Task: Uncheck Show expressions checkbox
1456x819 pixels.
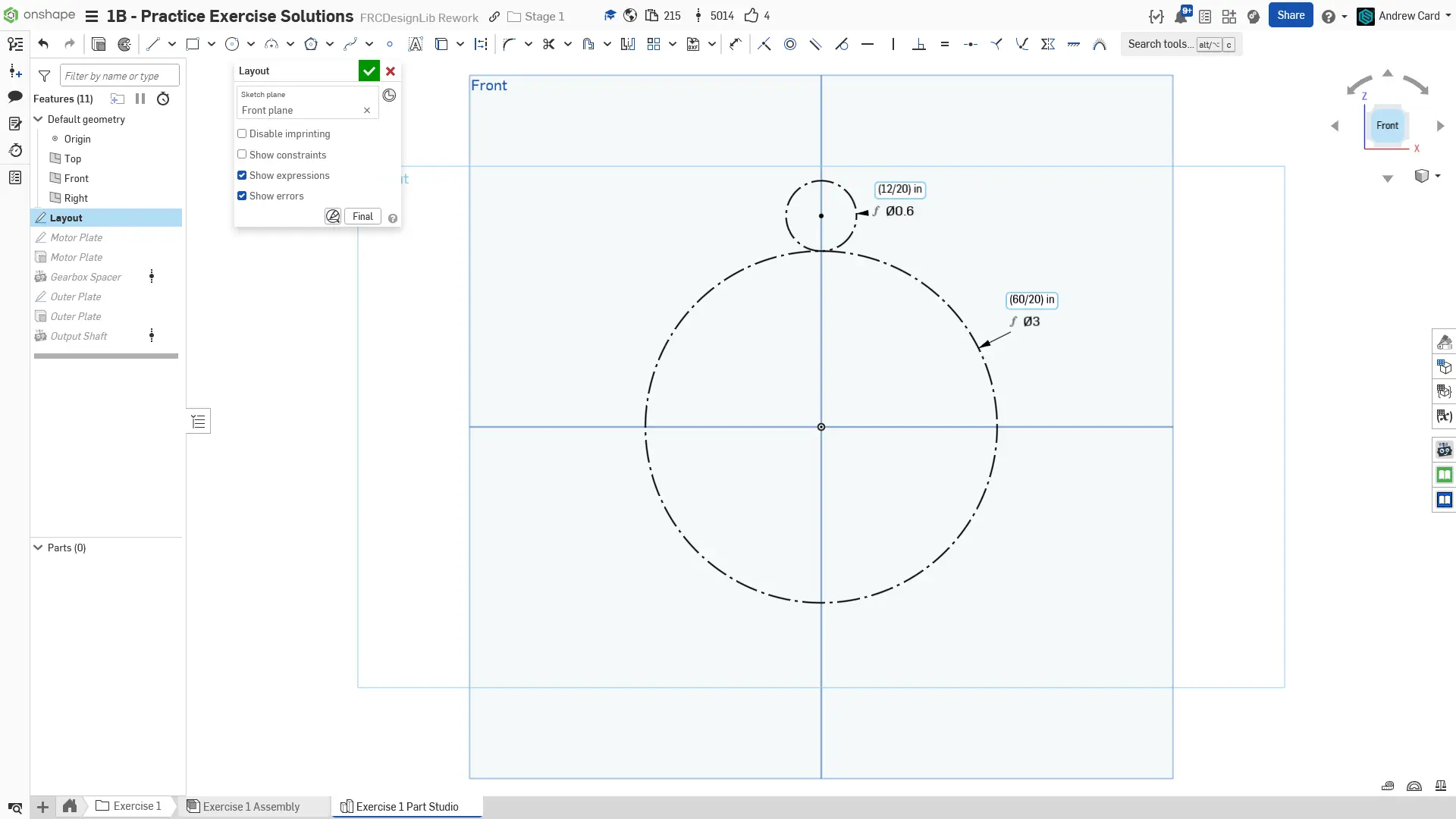Action: coord(242,175)
